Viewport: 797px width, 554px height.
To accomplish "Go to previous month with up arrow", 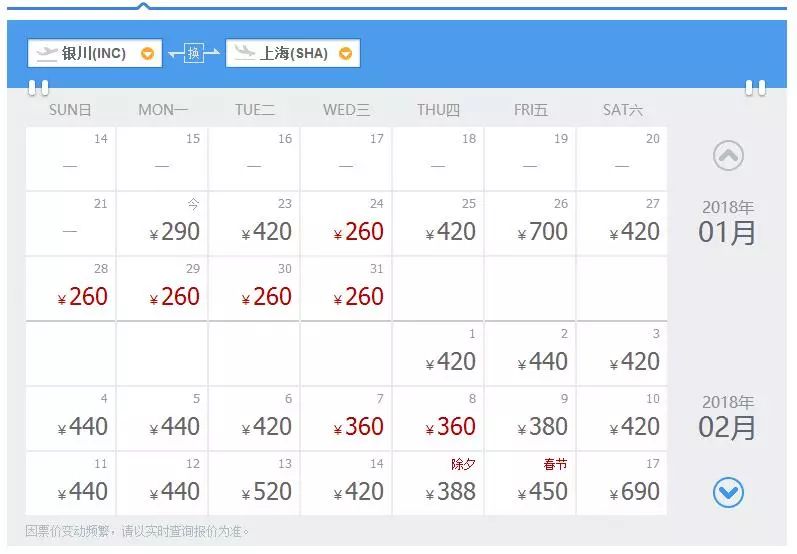I will [x=728, y=155].
